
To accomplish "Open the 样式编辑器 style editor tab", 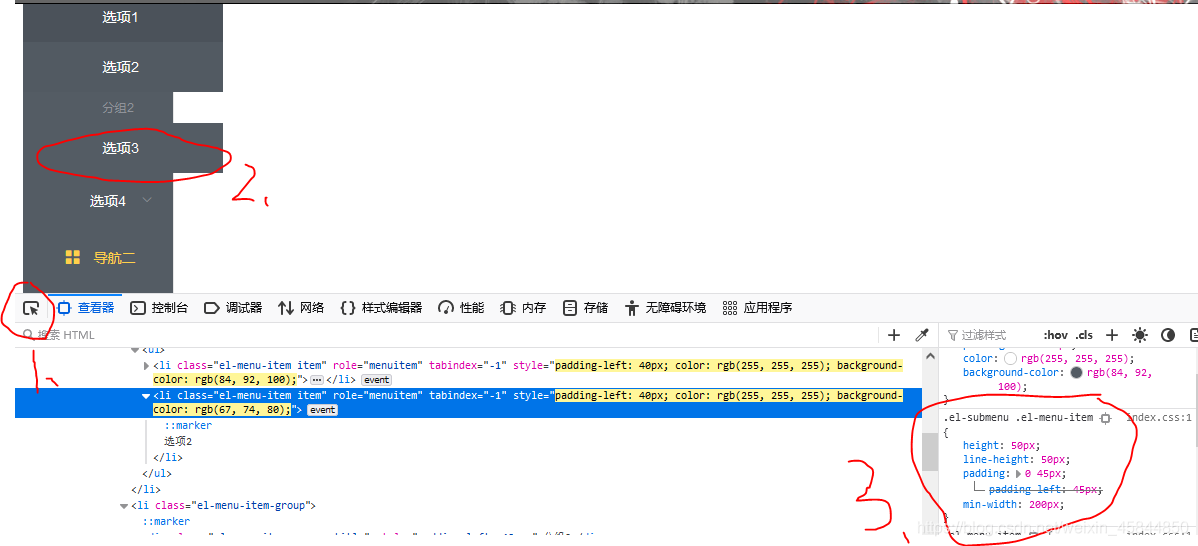I will pos(380,308).
